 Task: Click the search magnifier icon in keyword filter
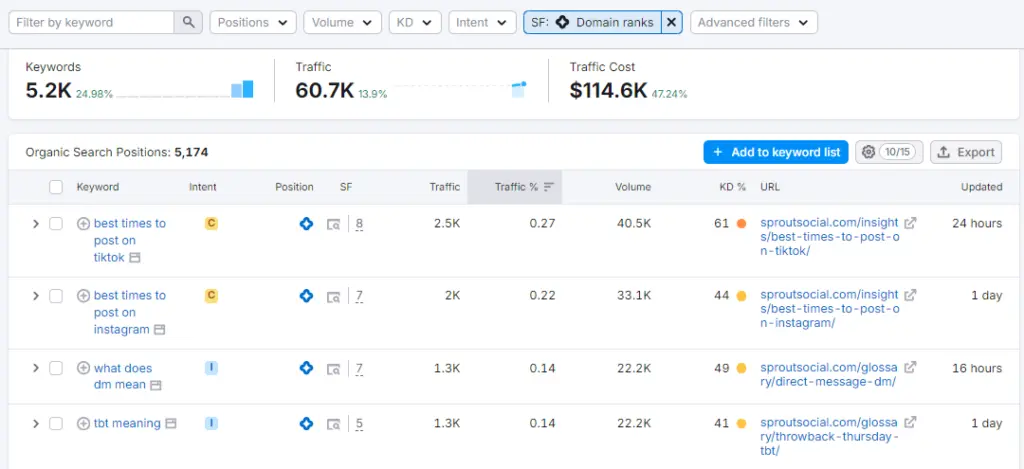(188, 22)
